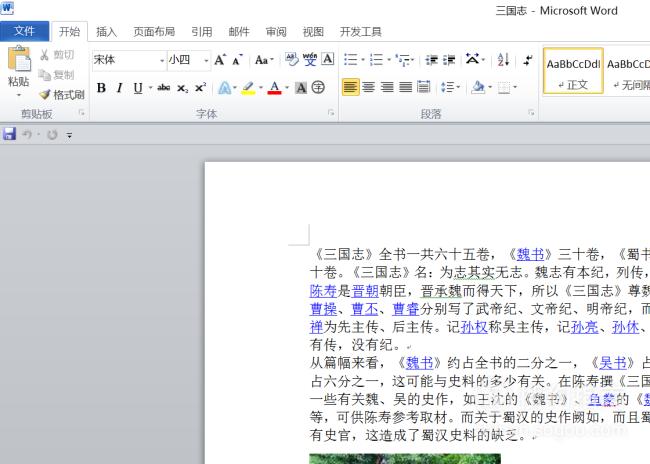Click the Bullets list icon

[x=351, y=60]
